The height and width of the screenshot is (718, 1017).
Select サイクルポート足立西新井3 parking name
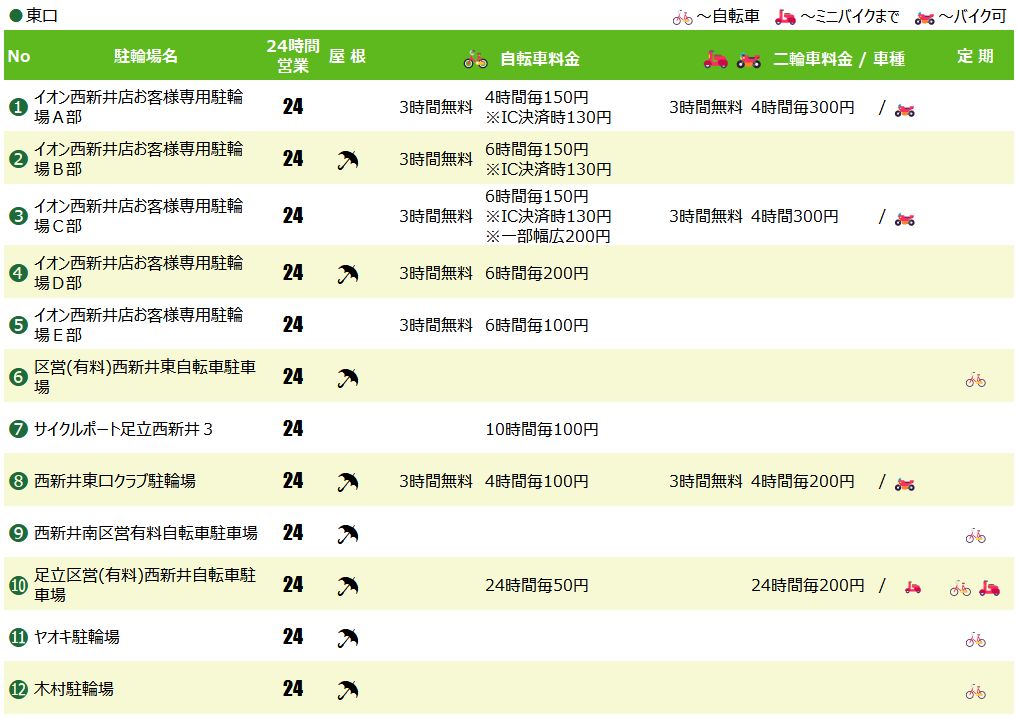click(124, 429)
